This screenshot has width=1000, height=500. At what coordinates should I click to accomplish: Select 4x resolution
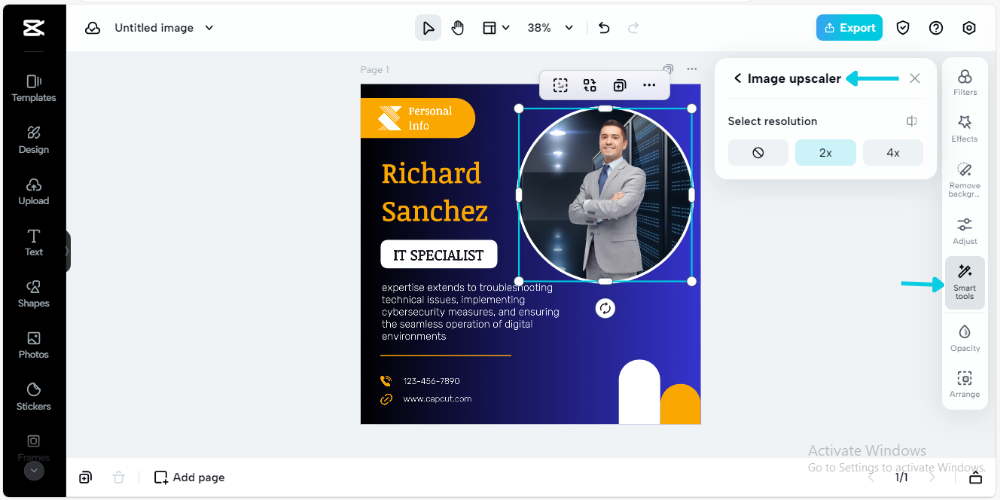click(893, 153)
